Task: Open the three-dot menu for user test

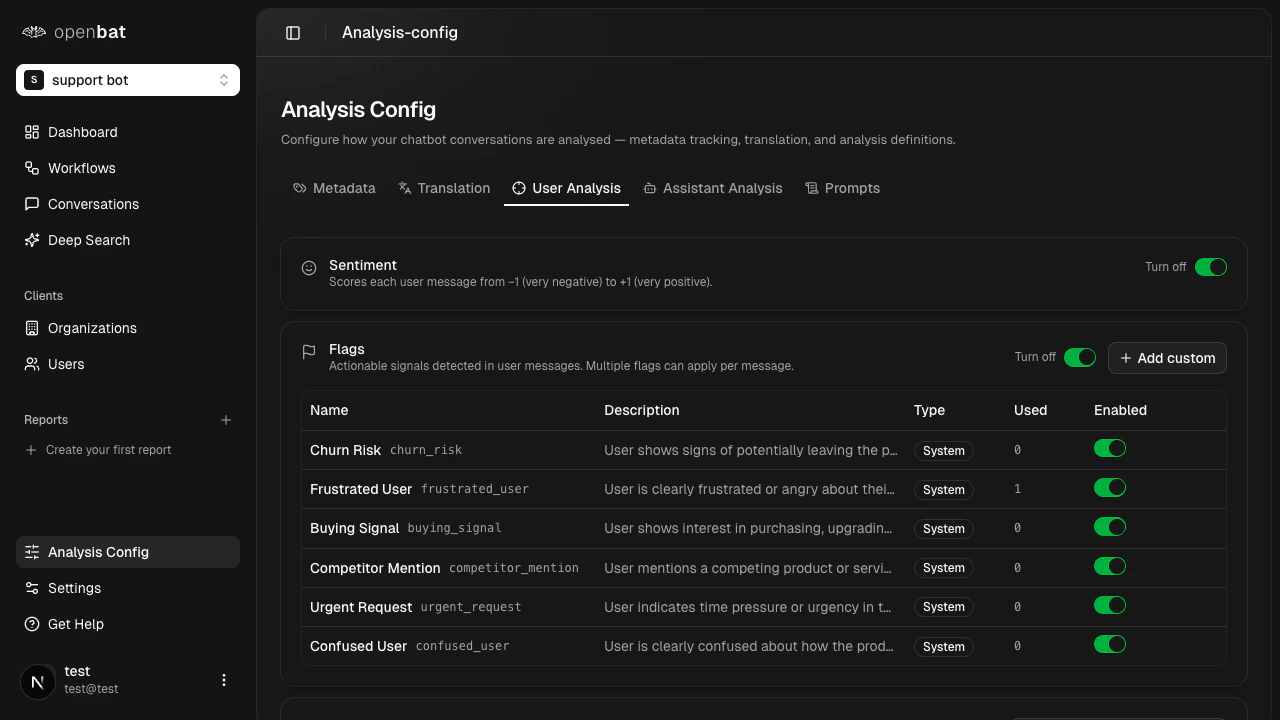Action: pos(223,680)
